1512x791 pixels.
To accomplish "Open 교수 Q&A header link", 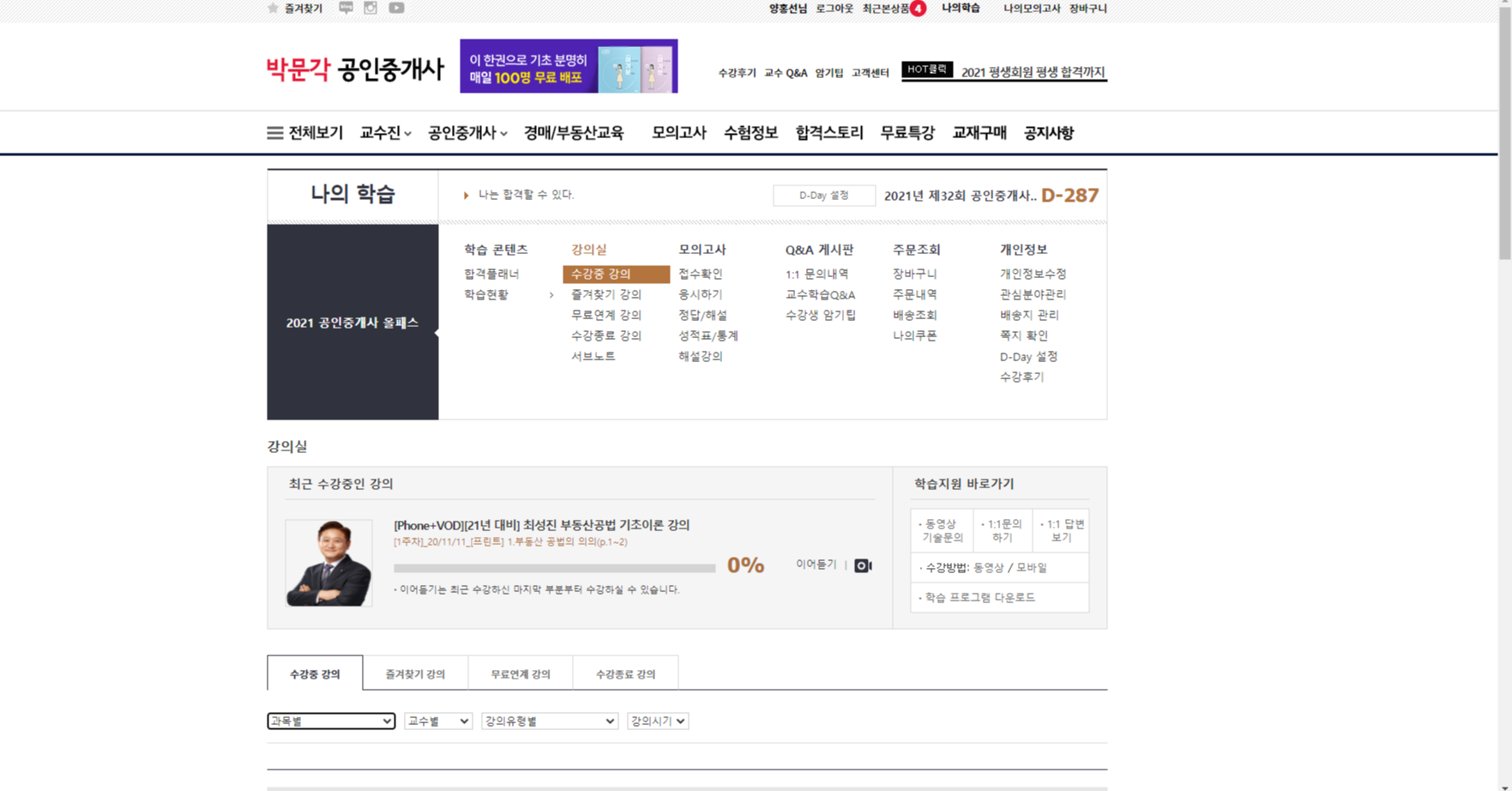I will tap(786, 73).
